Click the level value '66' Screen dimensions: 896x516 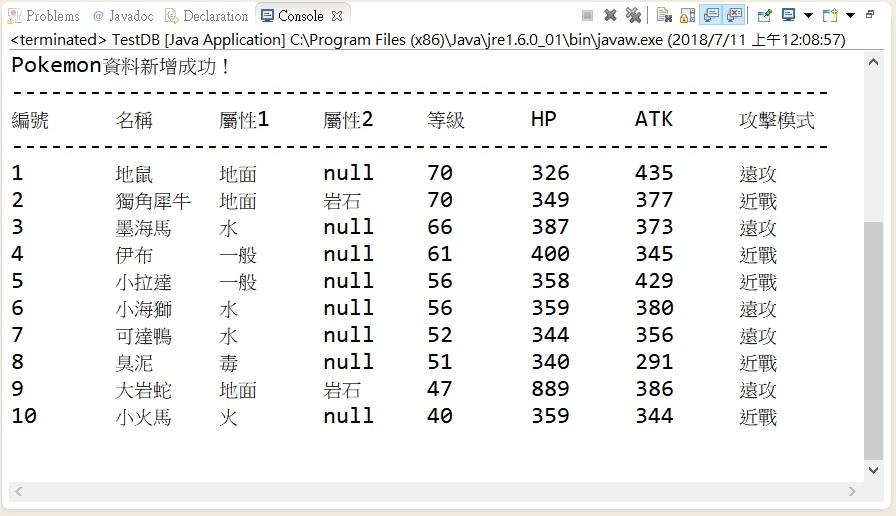click(x=439, y=227)
